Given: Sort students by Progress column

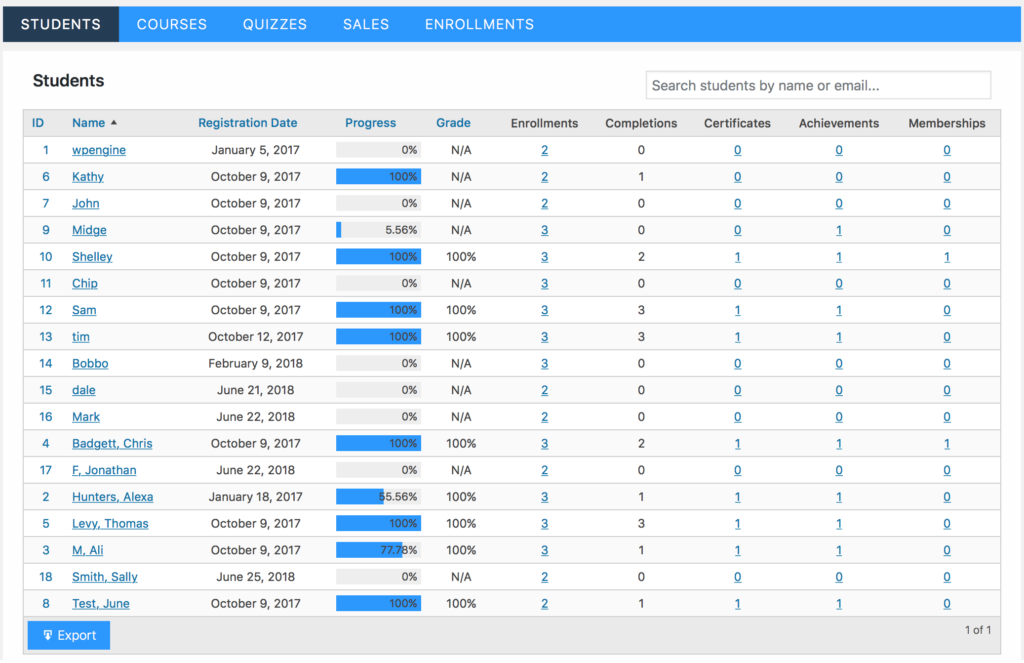Looking at the screenshot, I should (x=370, y=123).
